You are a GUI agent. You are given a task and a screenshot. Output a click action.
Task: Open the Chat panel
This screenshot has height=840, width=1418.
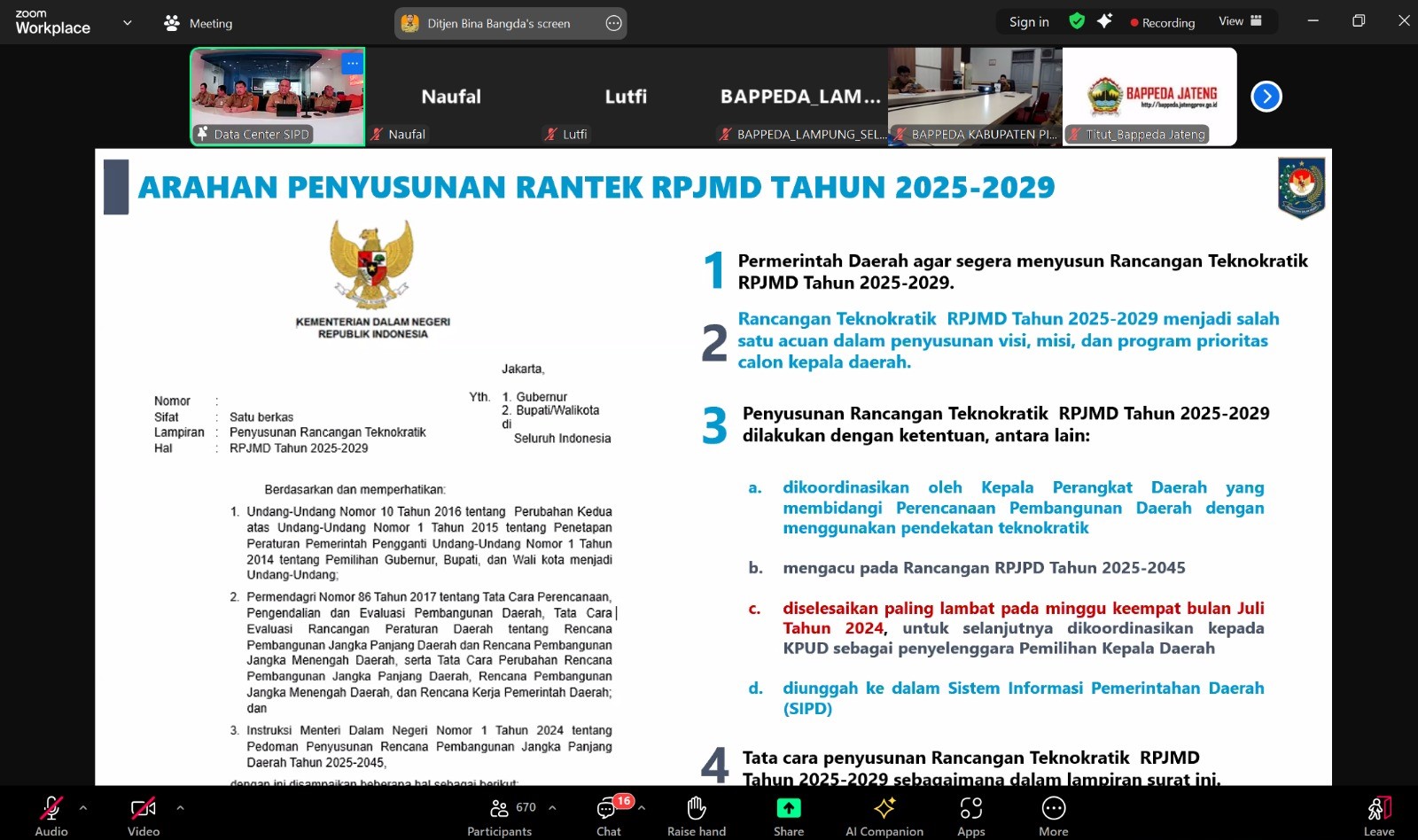(x=608, y=815)
